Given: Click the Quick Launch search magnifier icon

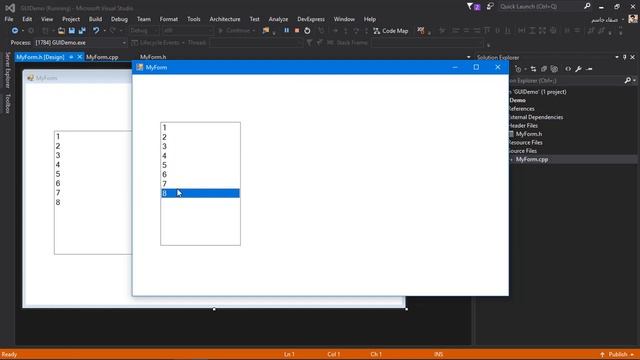Looking at the screenshot, I should point(587,6).
